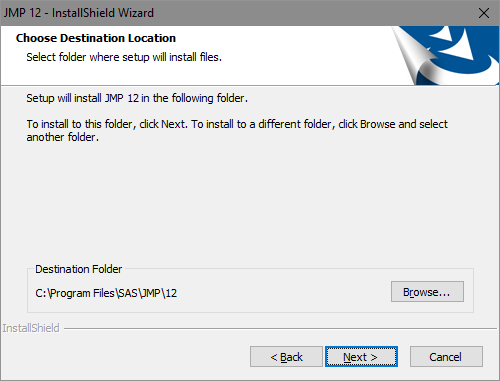Go back with the < Back button
Screen dimensions: 500x381
click(286, 357)
